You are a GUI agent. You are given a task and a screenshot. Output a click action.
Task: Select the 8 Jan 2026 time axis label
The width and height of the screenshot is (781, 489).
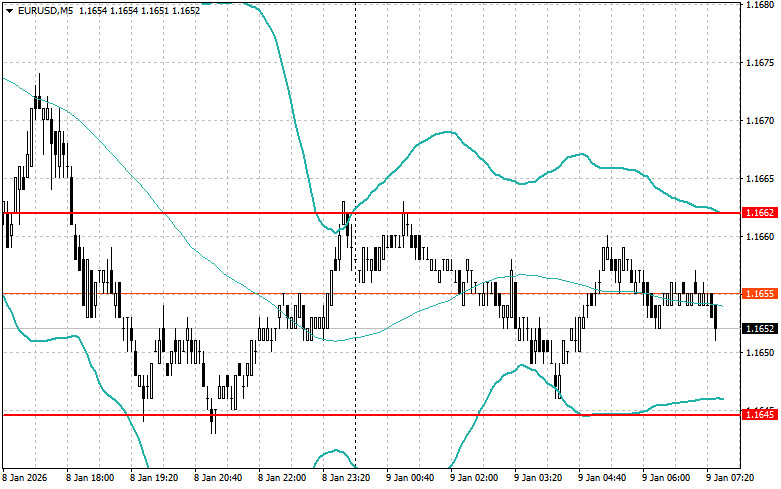click(25, 478)
